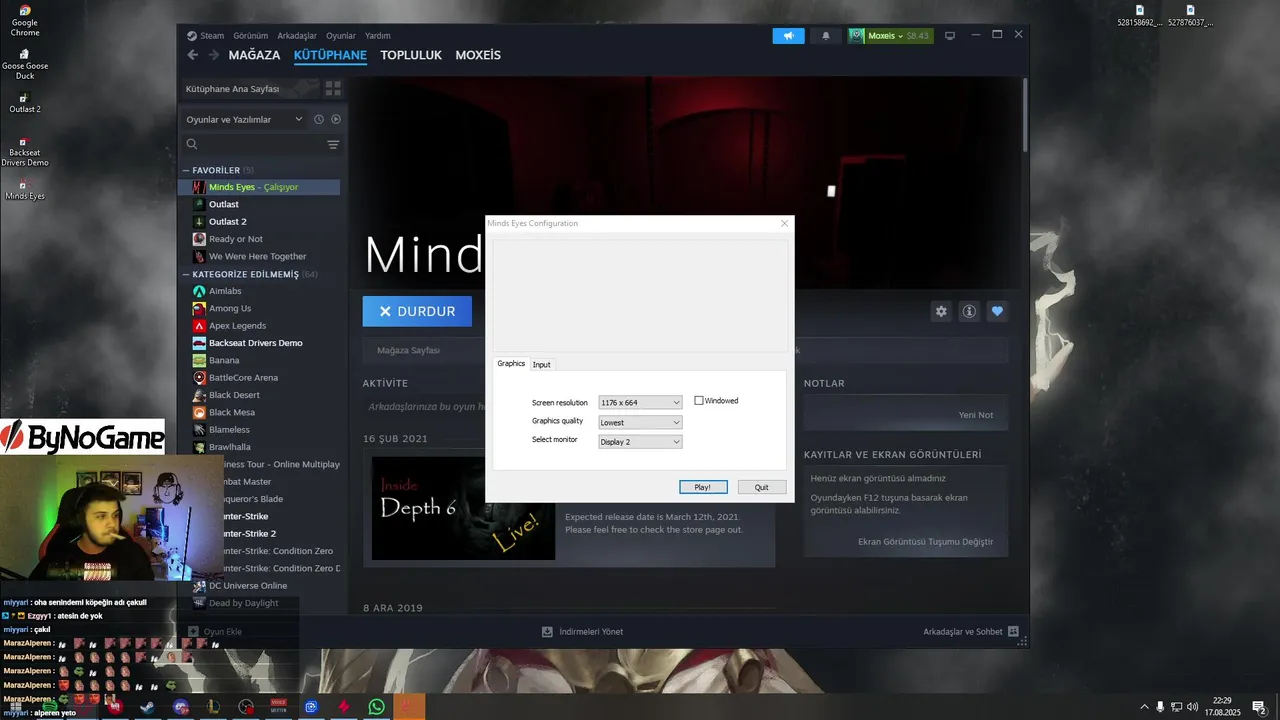Screen dimensions: 1280x720
Task: Open the TOPLULUK section
Action: (x=411, y=55)
